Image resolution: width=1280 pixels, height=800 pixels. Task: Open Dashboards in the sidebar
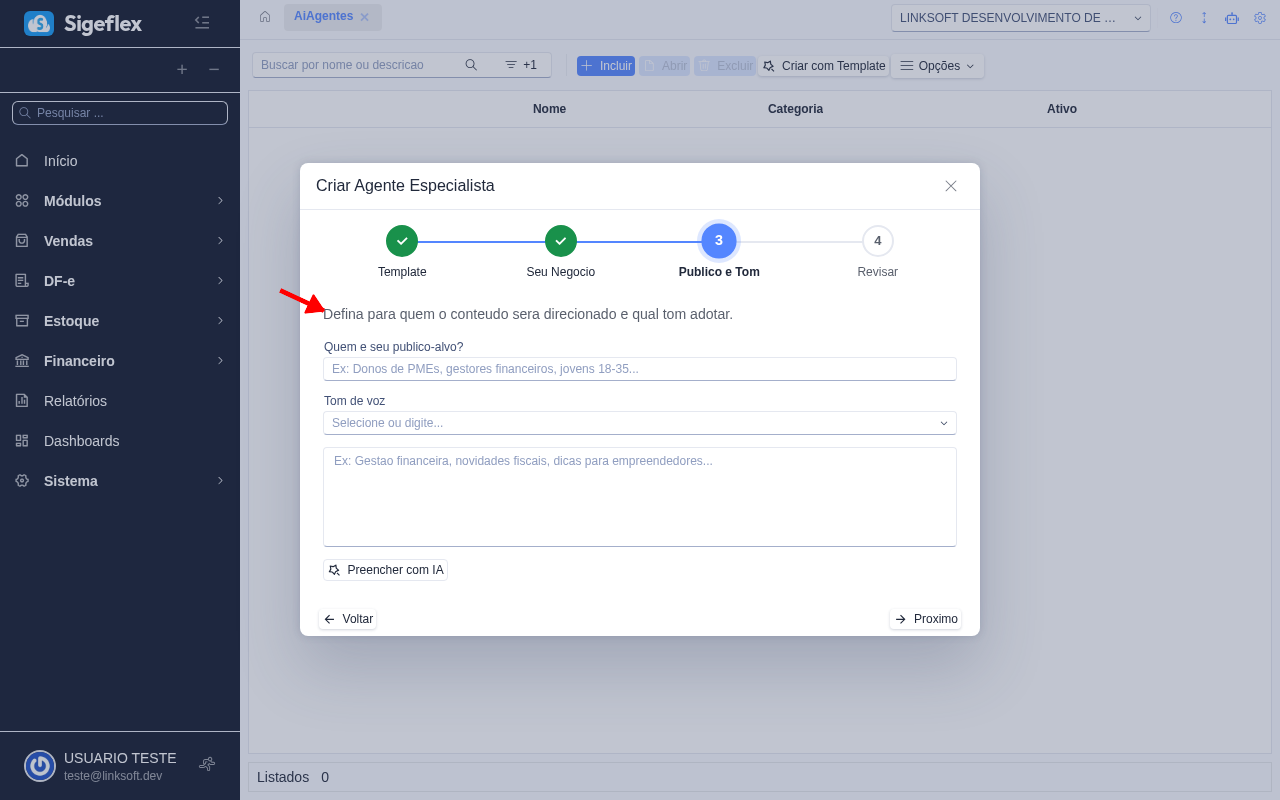tap(82, 441)
